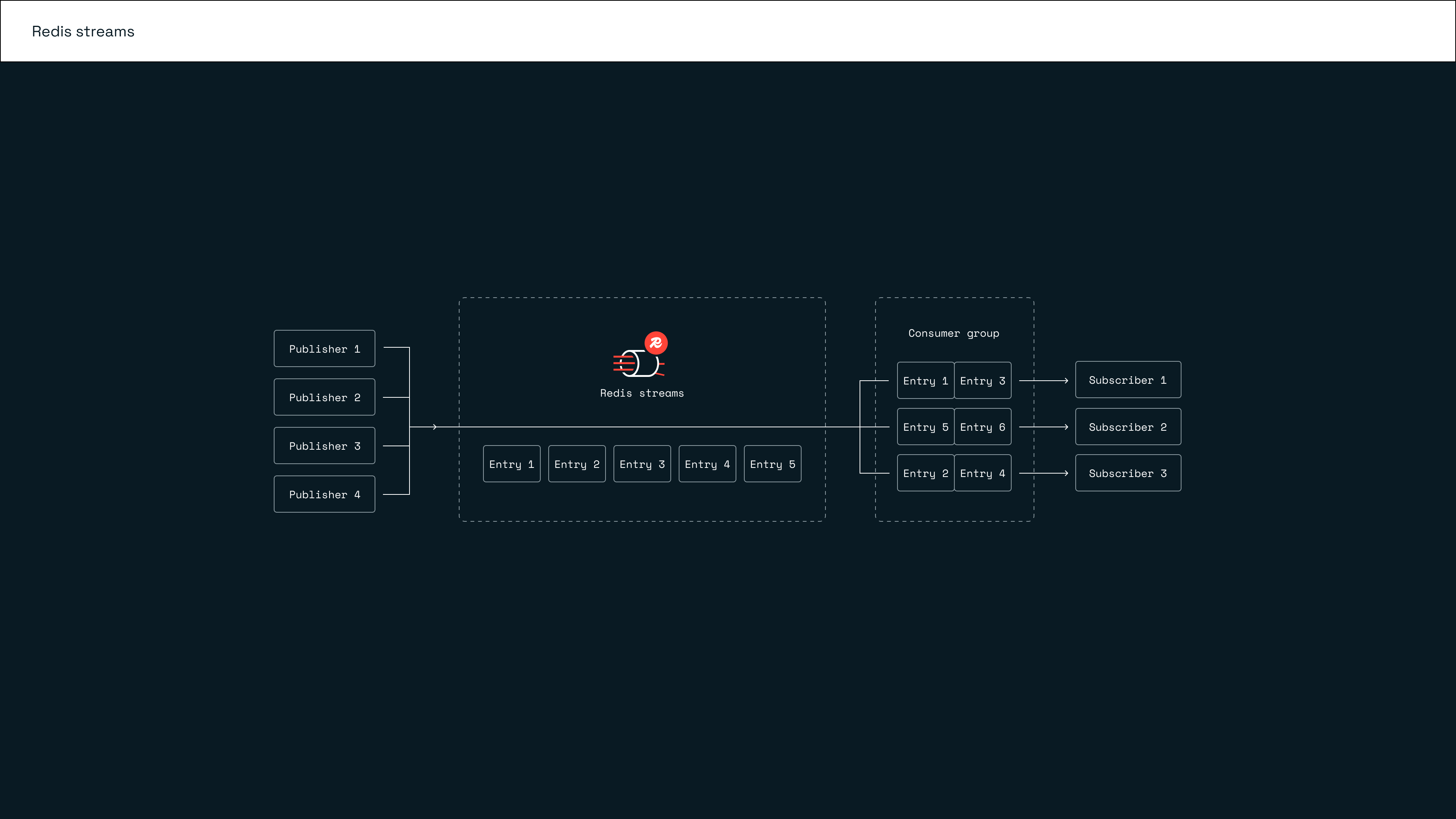Click the Publisher 3 box
This screenshot has width=1456, height=819.
325,446
